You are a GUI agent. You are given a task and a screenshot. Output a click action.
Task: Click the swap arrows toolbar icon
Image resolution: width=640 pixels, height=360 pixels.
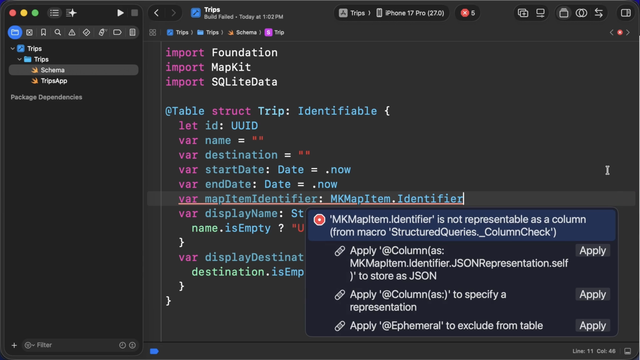click(599, 13)
